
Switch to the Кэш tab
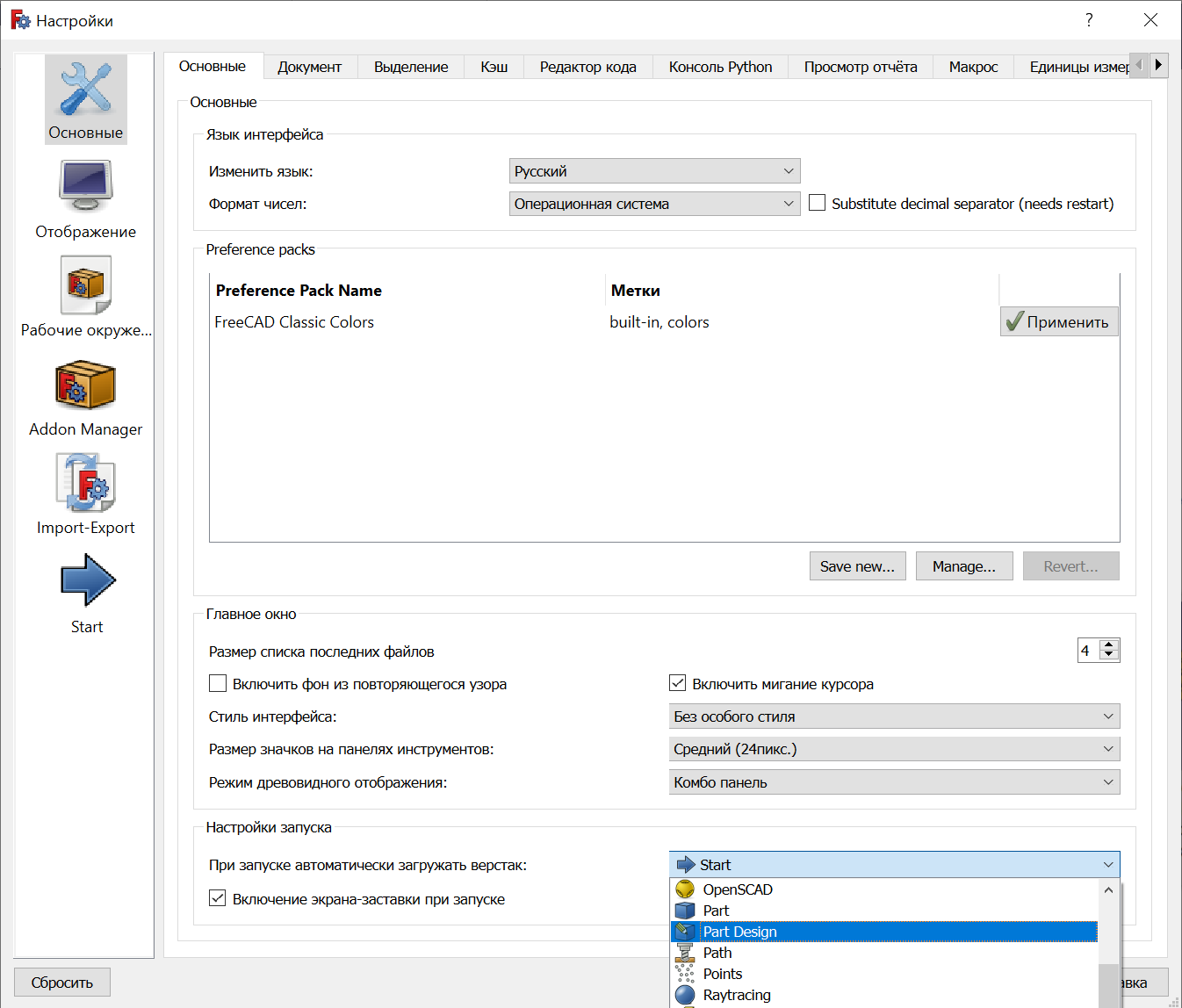tap(494, 67)
